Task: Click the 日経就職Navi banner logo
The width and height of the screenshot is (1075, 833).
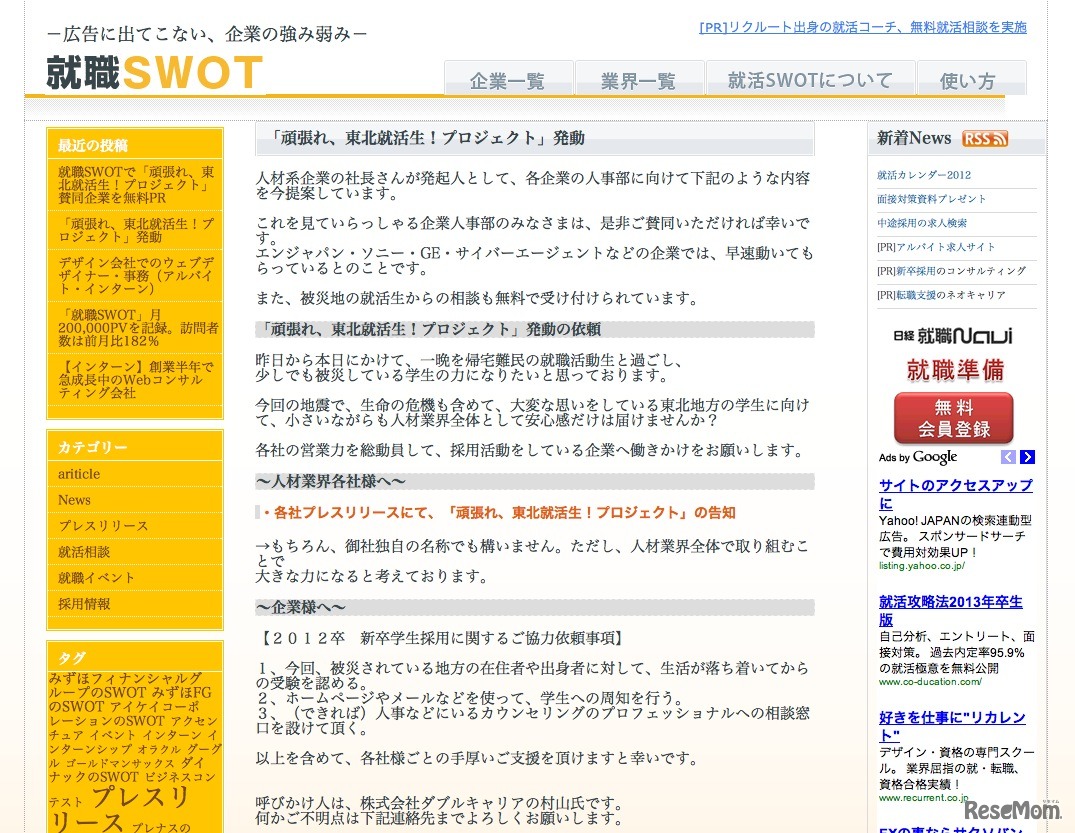Action: tap(951, 338)
